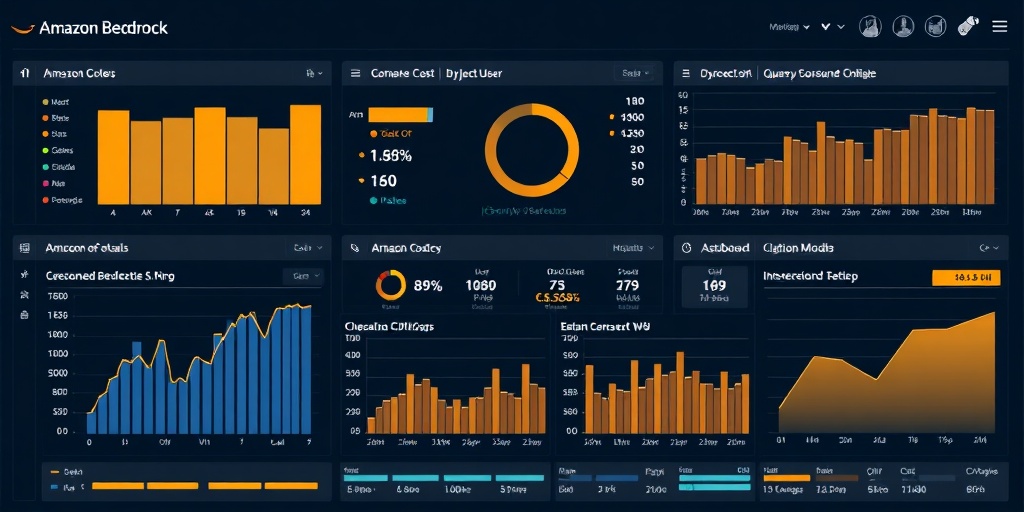The height and width of the screenshot is (512, 1024).
Task: Click the briefcase icon in the left sidebar
Action: pos(25,315)
